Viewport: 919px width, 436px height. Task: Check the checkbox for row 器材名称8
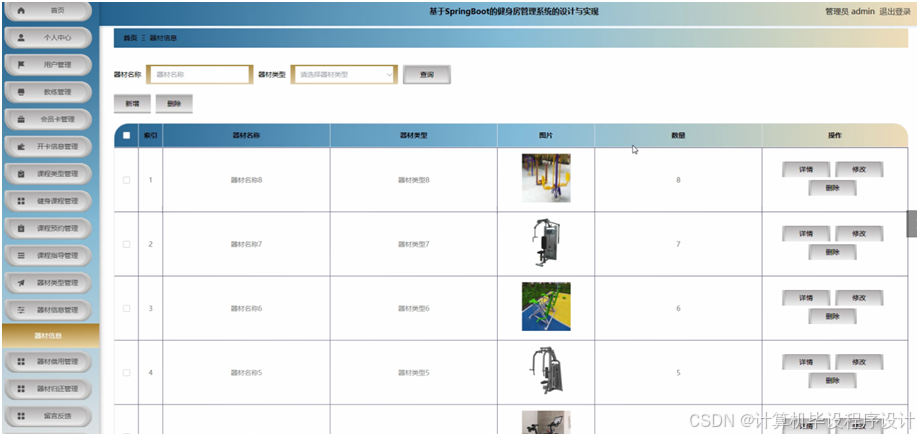tap(127, 180)
